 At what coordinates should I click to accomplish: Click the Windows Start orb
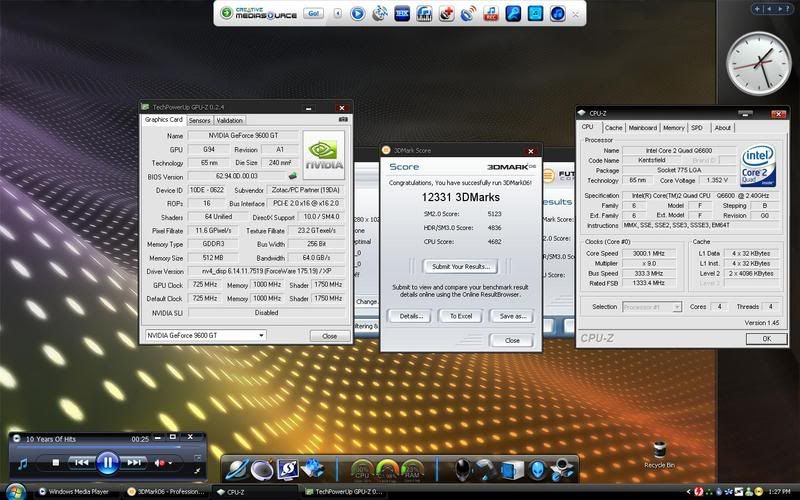[15, 491]
